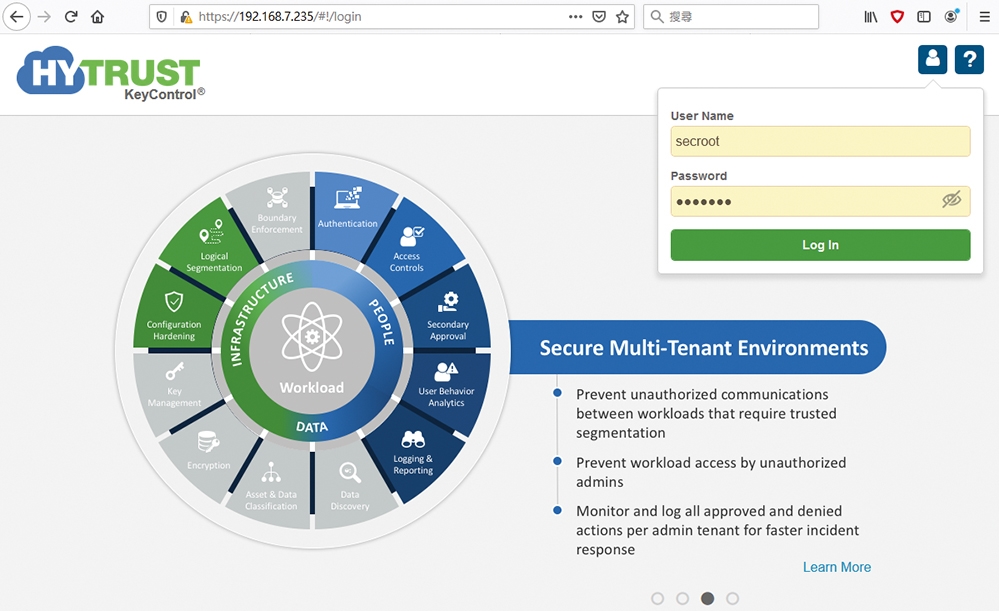Click the "Prevent unauthorized communications" bullet text

pos(706,413)
